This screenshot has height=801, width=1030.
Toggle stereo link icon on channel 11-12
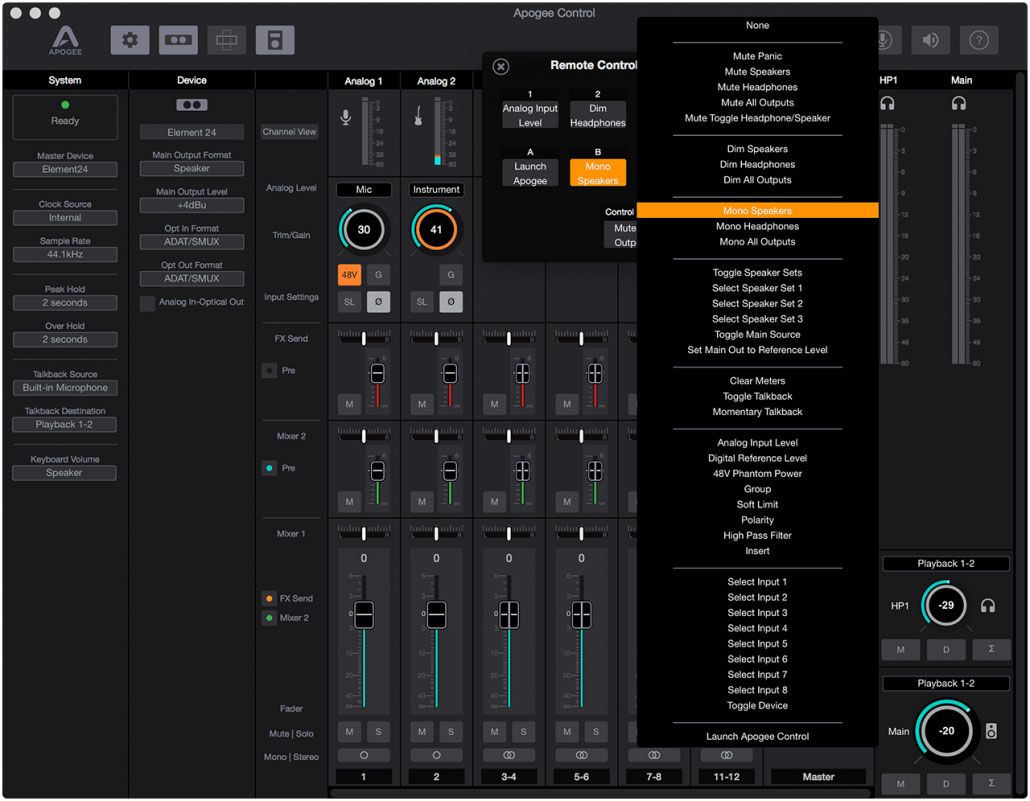click(727, 755)
